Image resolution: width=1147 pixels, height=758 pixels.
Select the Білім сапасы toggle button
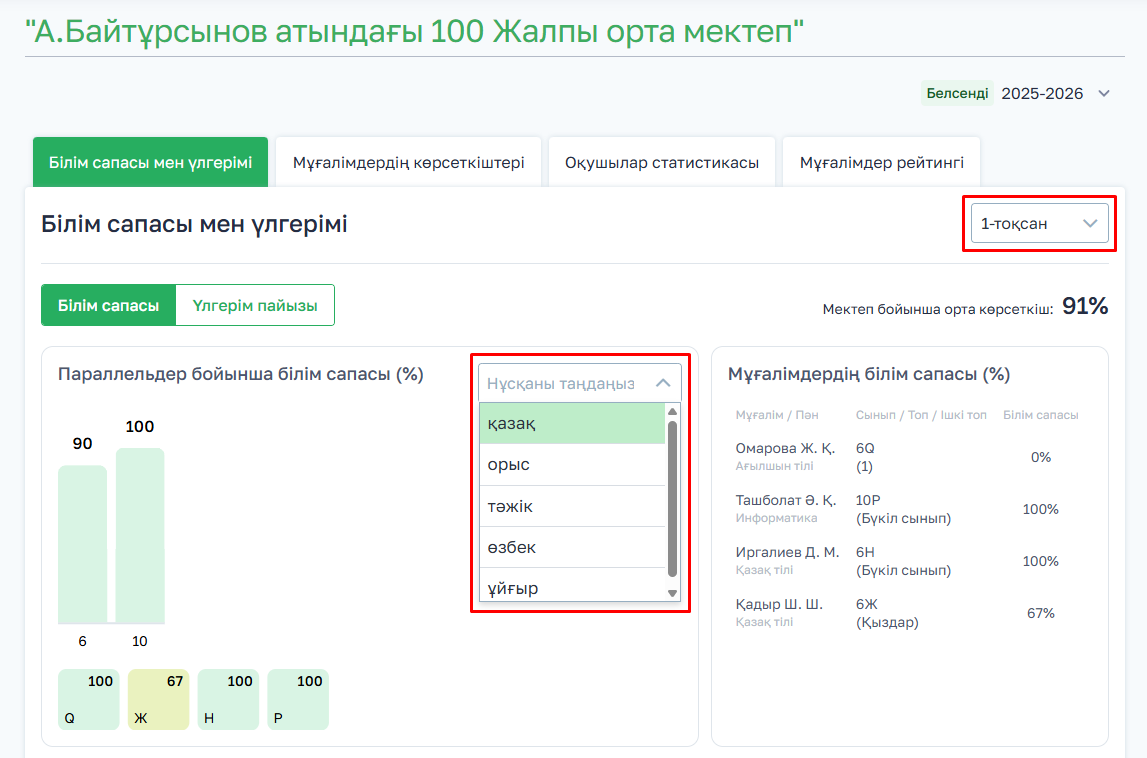tap(108, 306)
